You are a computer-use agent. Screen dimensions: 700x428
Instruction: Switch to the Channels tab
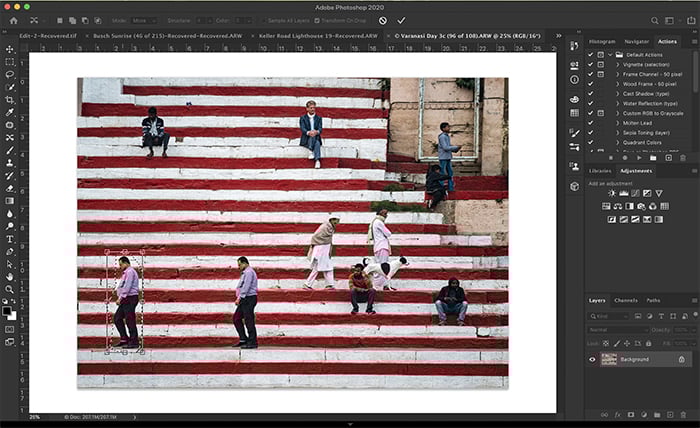click(x=625, y=300)
